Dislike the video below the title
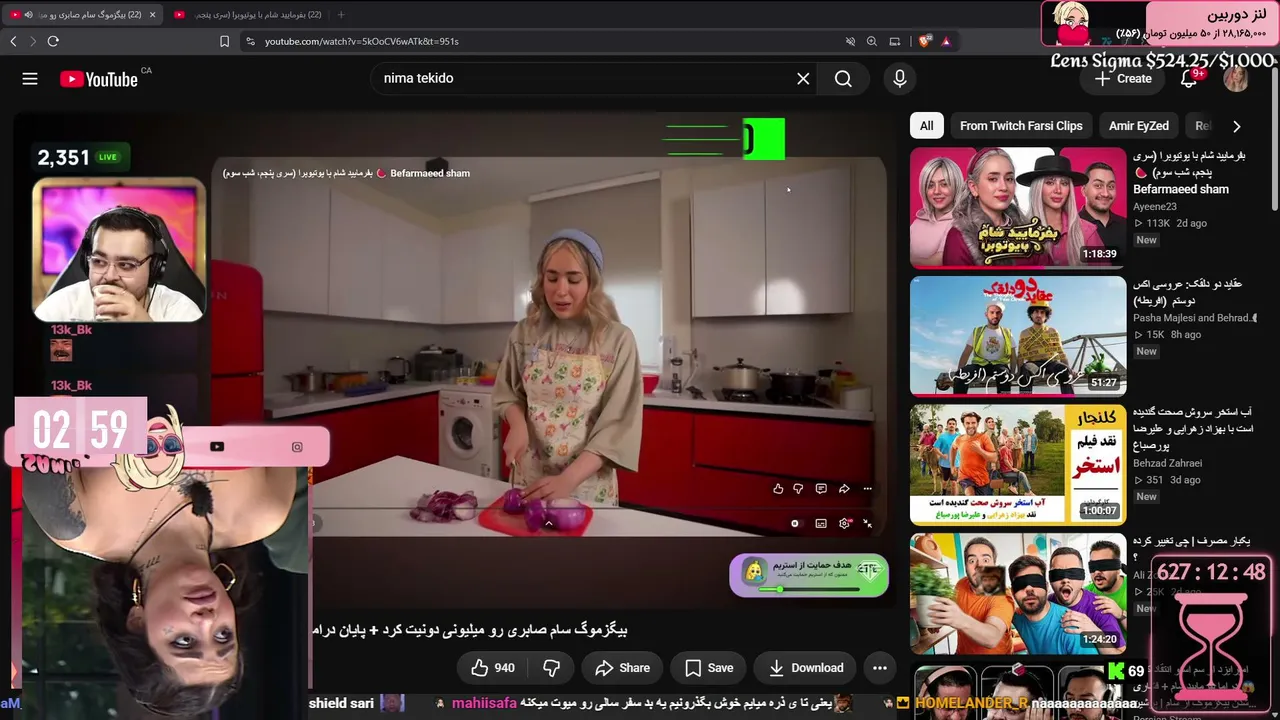The width and height of the screenshot is (1280, 720). tap(551, 668)
